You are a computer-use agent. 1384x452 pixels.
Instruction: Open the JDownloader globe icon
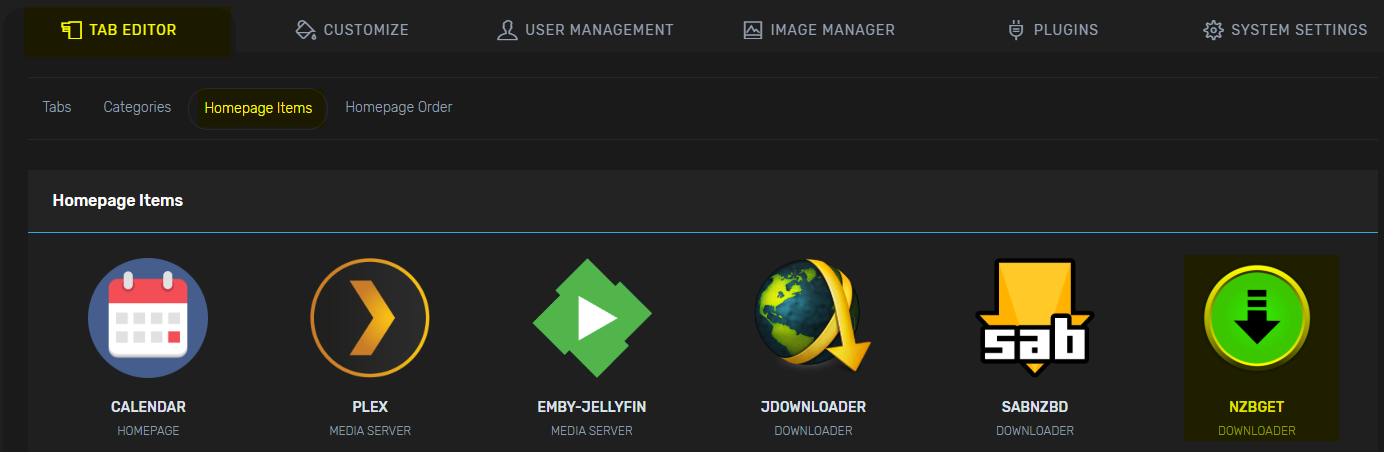tap(813, 317)
